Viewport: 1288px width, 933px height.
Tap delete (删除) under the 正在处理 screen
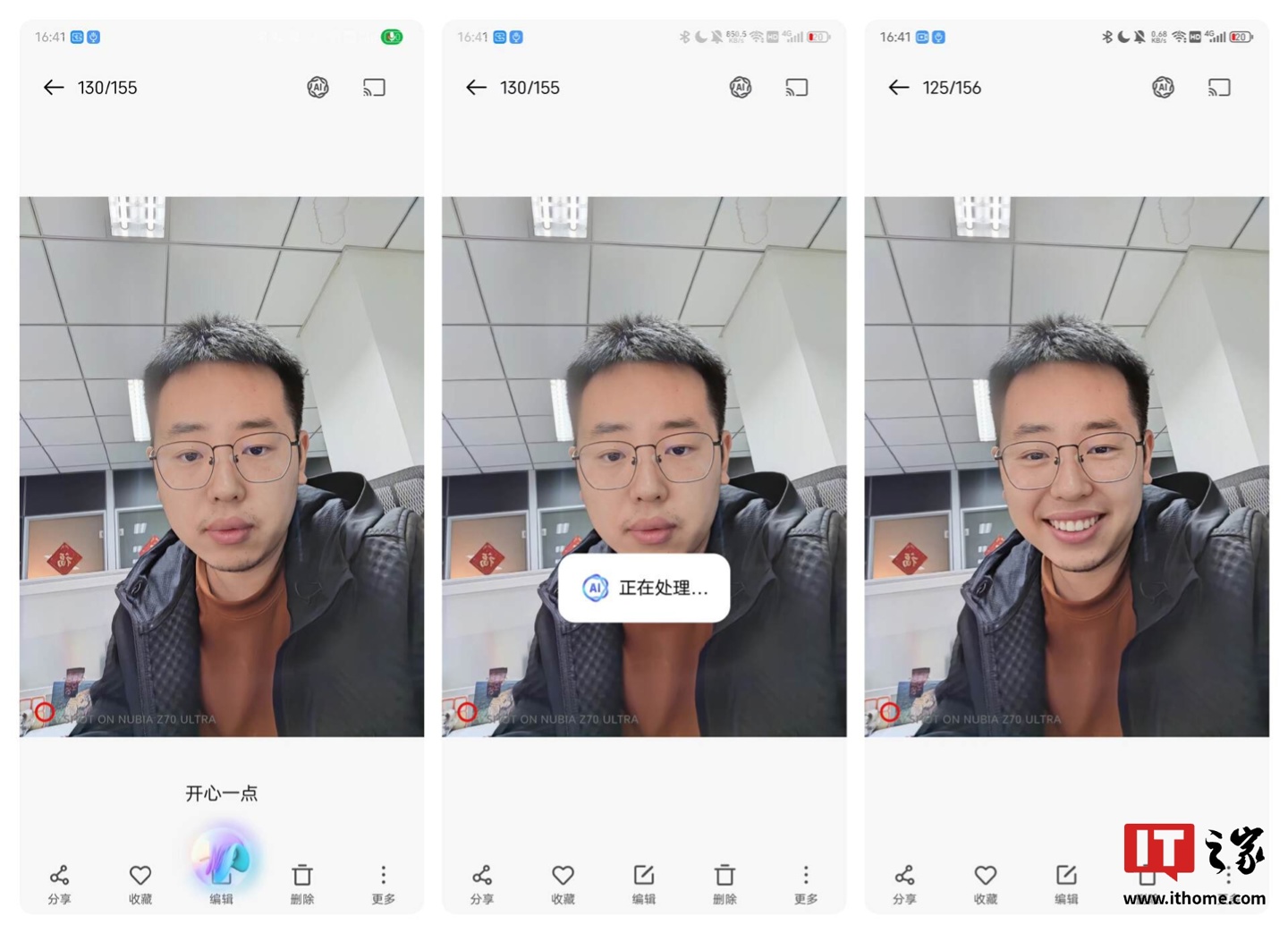pyautogui.click(x=724, y=883)
